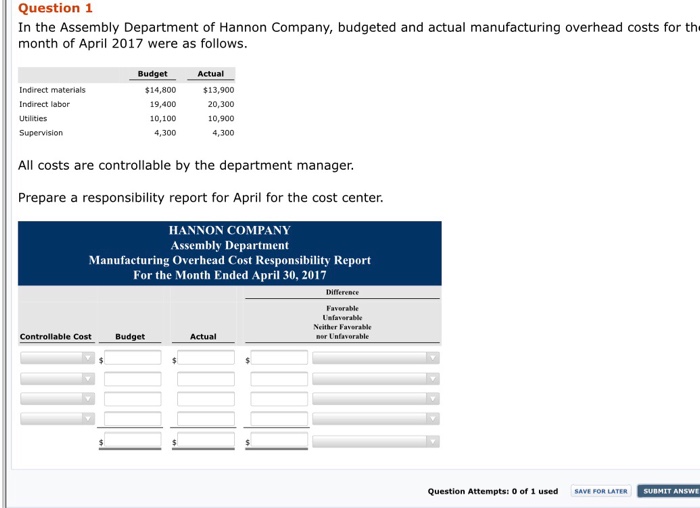Open totals row Favorable/Unfavorable dropdown

[376, 441]
